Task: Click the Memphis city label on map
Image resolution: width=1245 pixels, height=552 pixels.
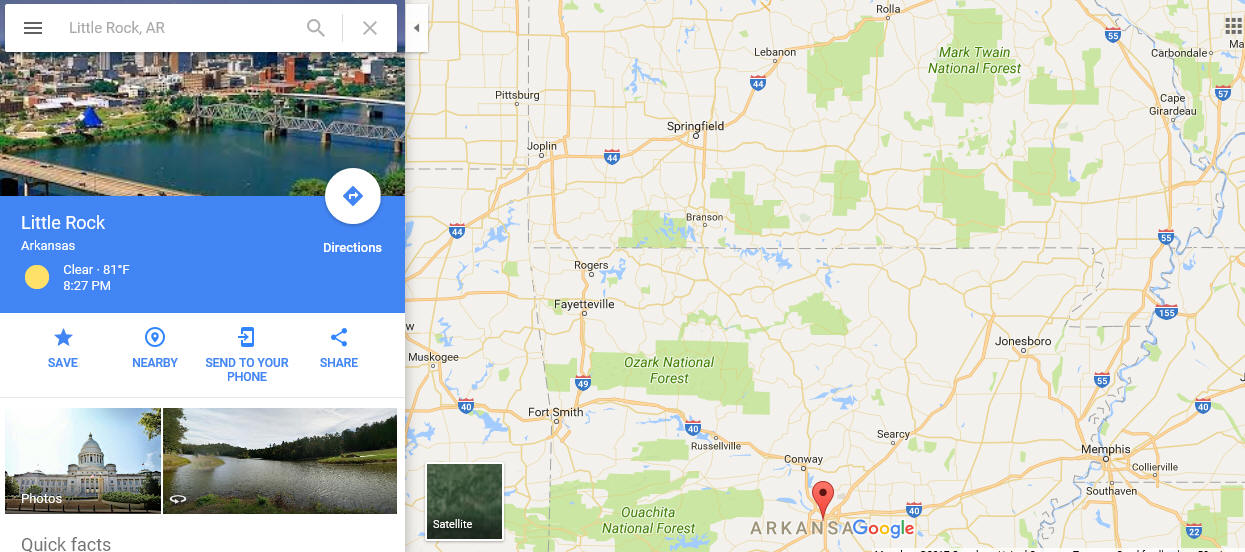Action: 1105,450
